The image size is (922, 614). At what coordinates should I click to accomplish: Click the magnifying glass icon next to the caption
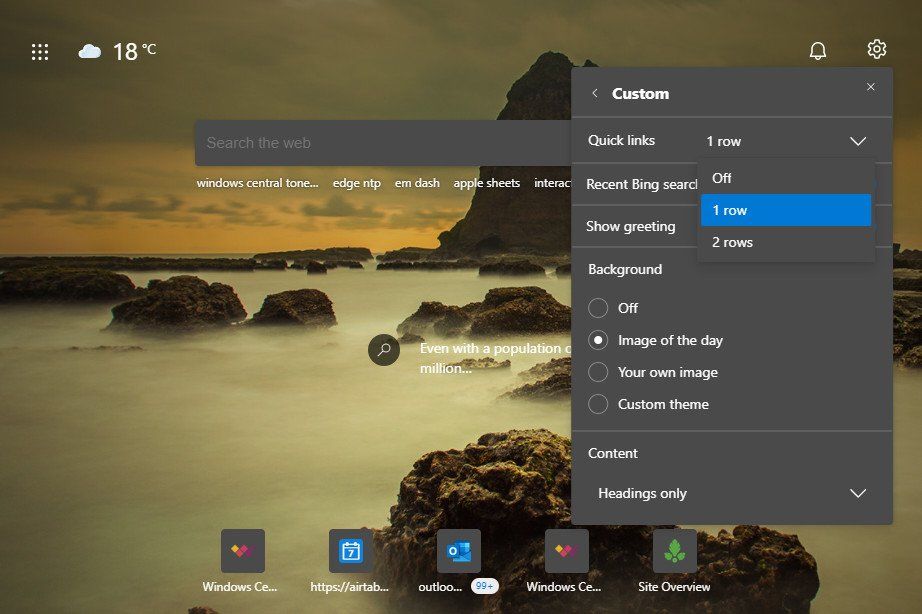(384, 349)
